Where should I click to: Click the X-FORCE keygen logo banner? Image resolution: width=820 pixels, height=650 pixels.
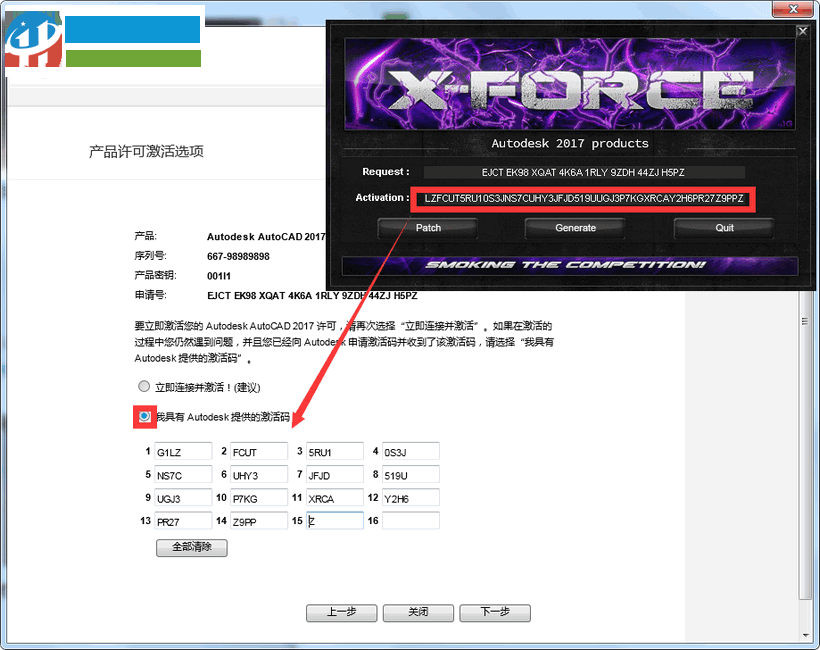pyautogui.click(x=570, y=85)
